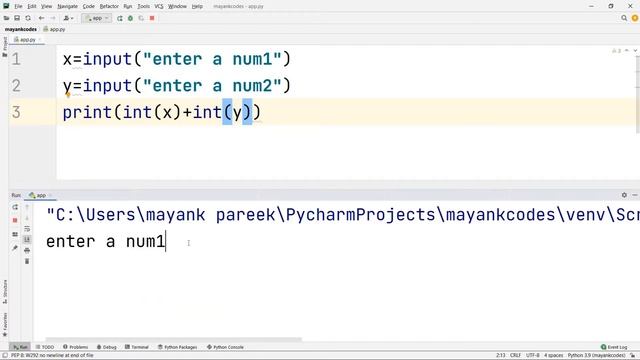Click the console input after 'enter a num1'
Screen dimensions: 640x360
(x=167, y=242)
